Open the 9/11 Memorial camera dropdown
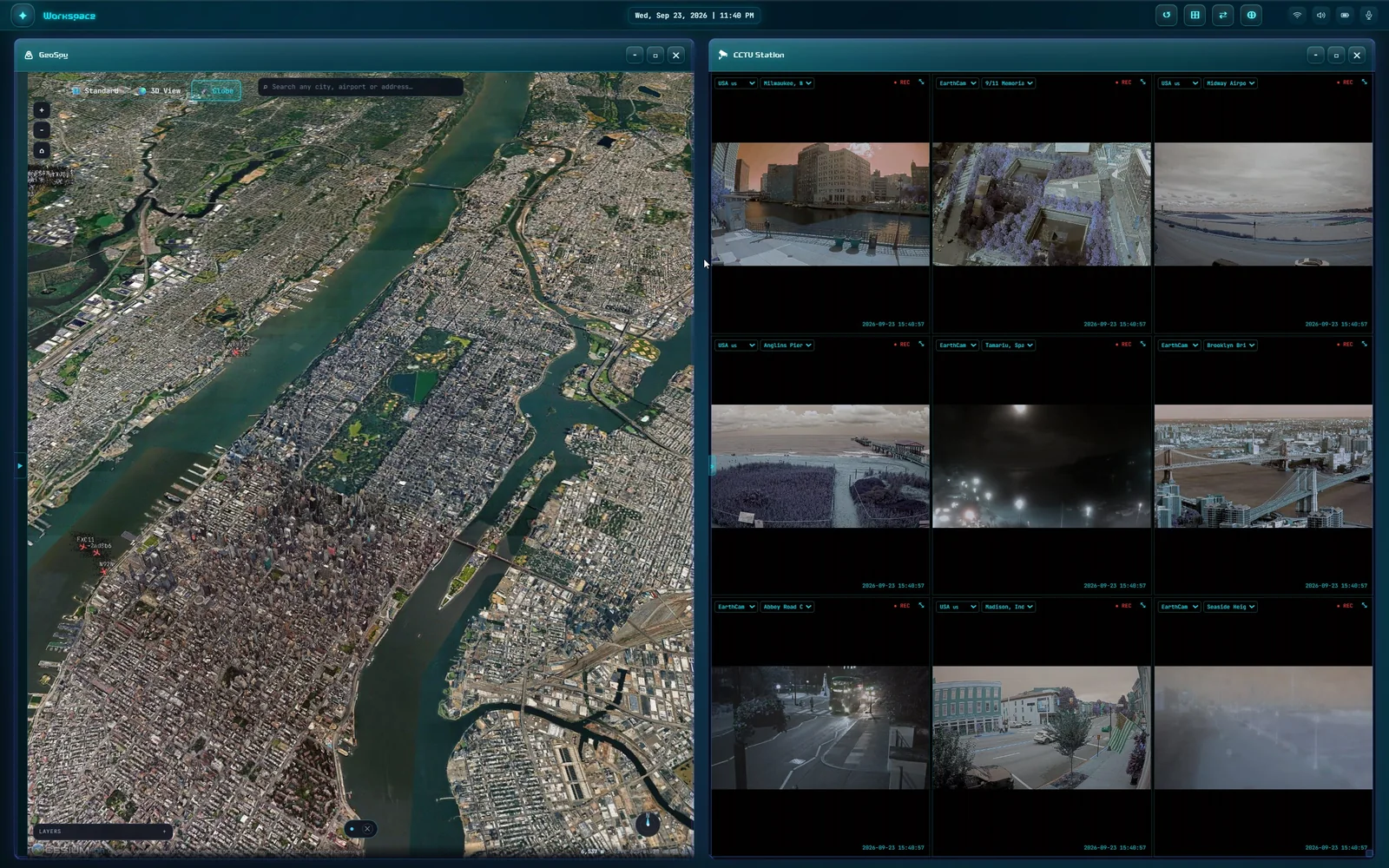Screen dimensions: 1389x868 [x=1009, y=83]
